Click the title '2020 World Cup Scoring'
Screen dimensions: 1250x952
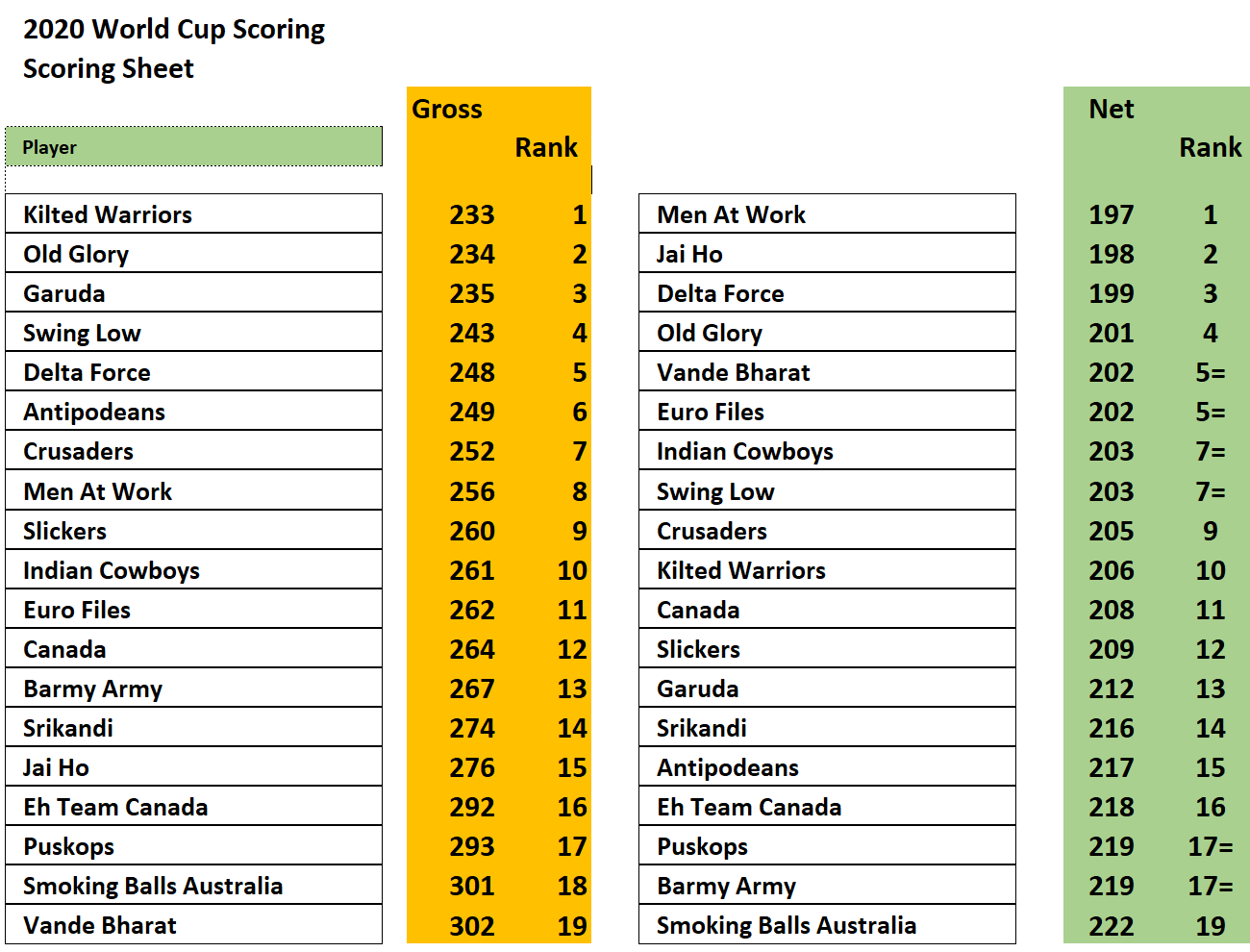pyautogui.click(x=174, y=29)
